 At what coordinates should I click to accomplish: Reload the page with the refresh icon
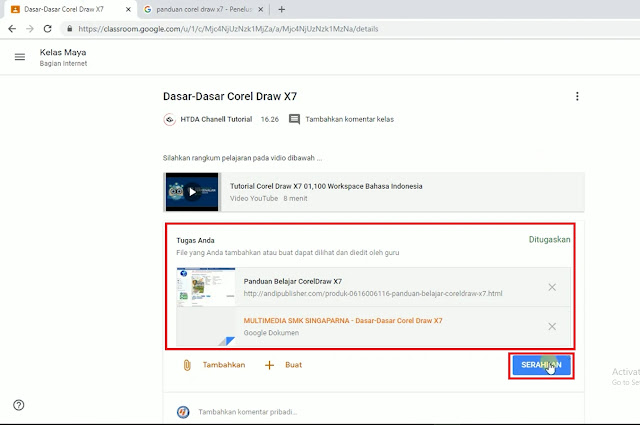[47, 29]
